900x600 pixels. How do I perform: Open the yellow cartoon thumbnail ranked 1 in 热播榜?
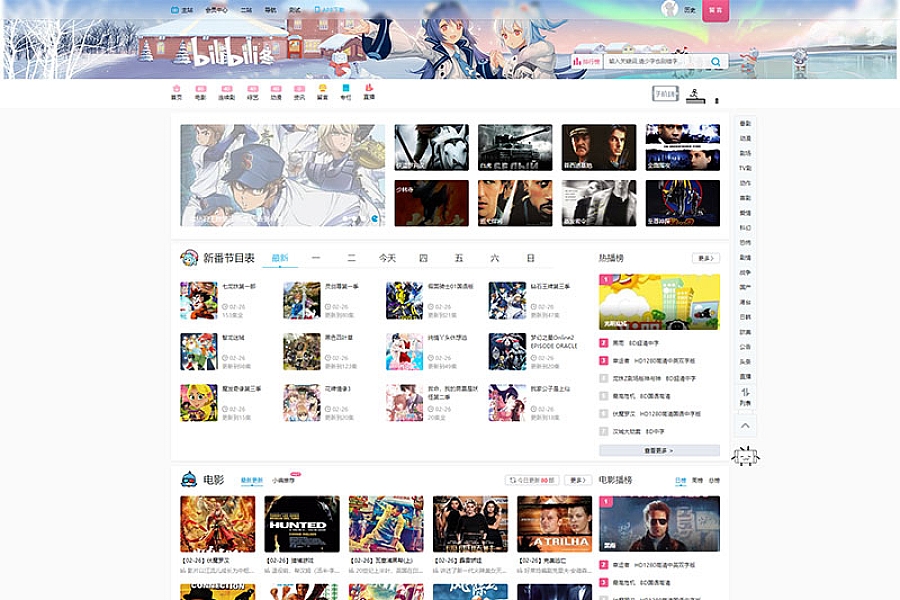[659, 302]
